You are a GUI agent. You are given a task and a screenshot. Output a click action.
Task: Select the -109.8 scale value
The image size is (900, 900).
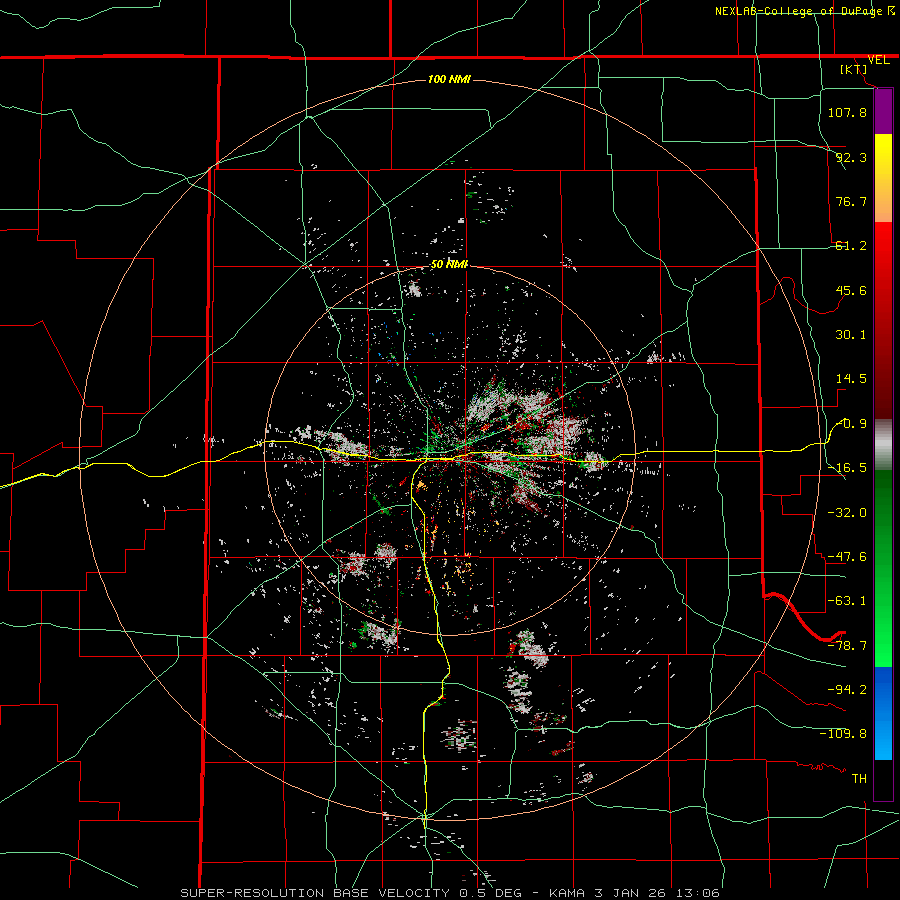coord(843,734)
